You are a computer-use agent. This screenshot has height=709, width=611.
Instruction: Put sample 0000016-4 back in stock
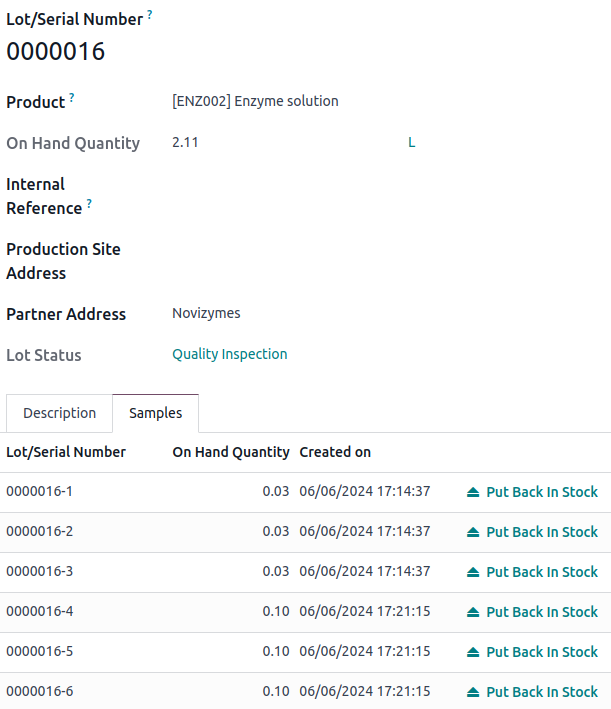pyautogui.click(x=541, y=612)
